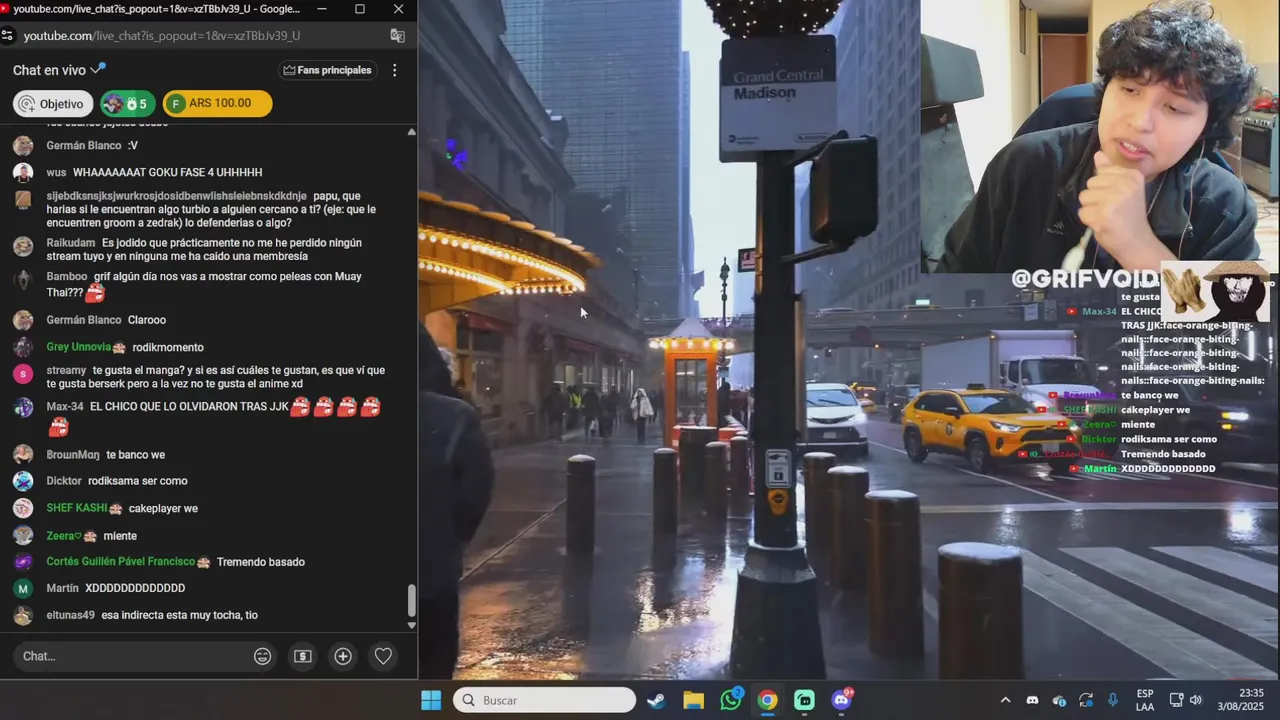1280x720 pixels.
Task: Open the gifted memberships chip showing 5
Action: click(x=127, y=104)
